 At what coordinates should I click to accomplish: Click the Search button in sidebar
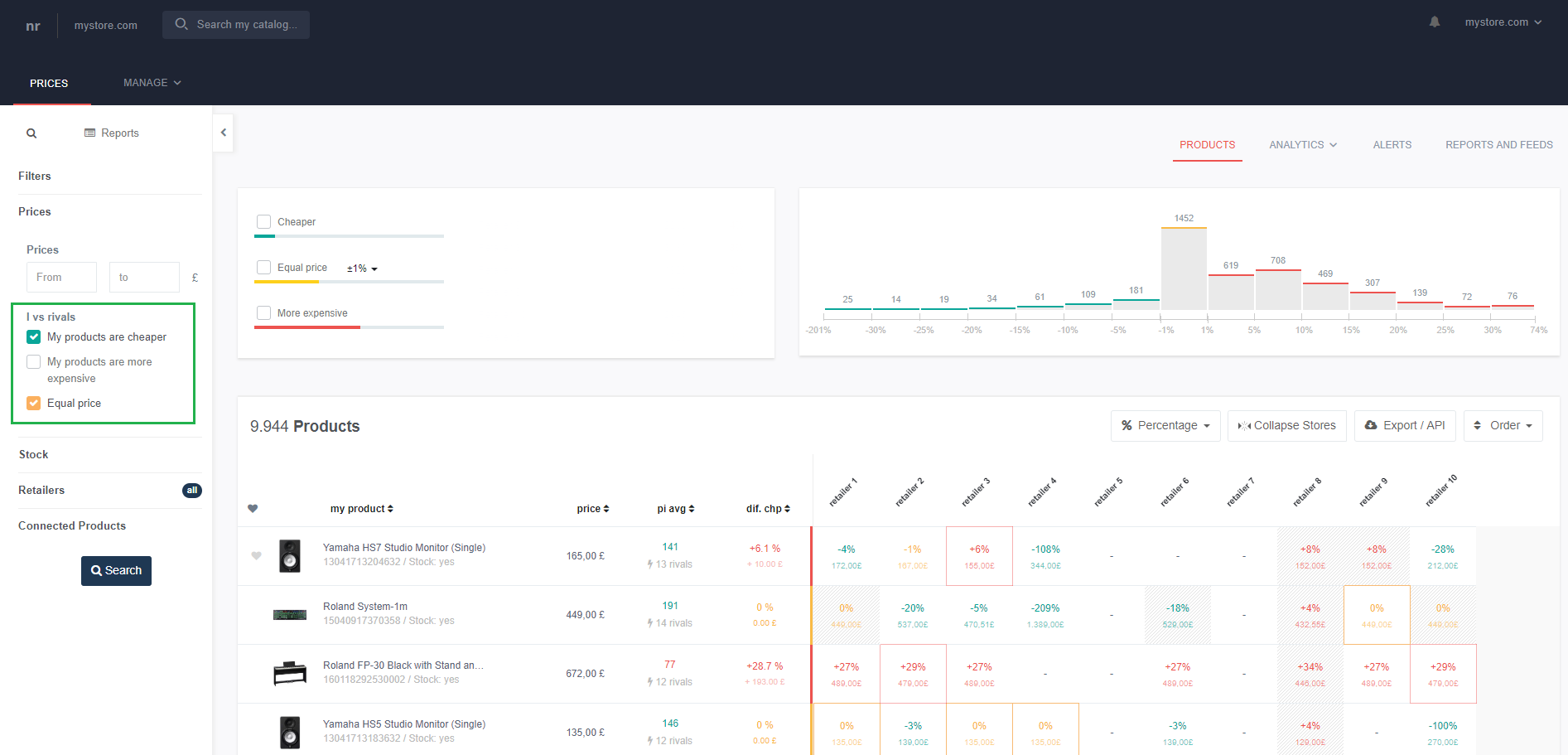(116, 571)
